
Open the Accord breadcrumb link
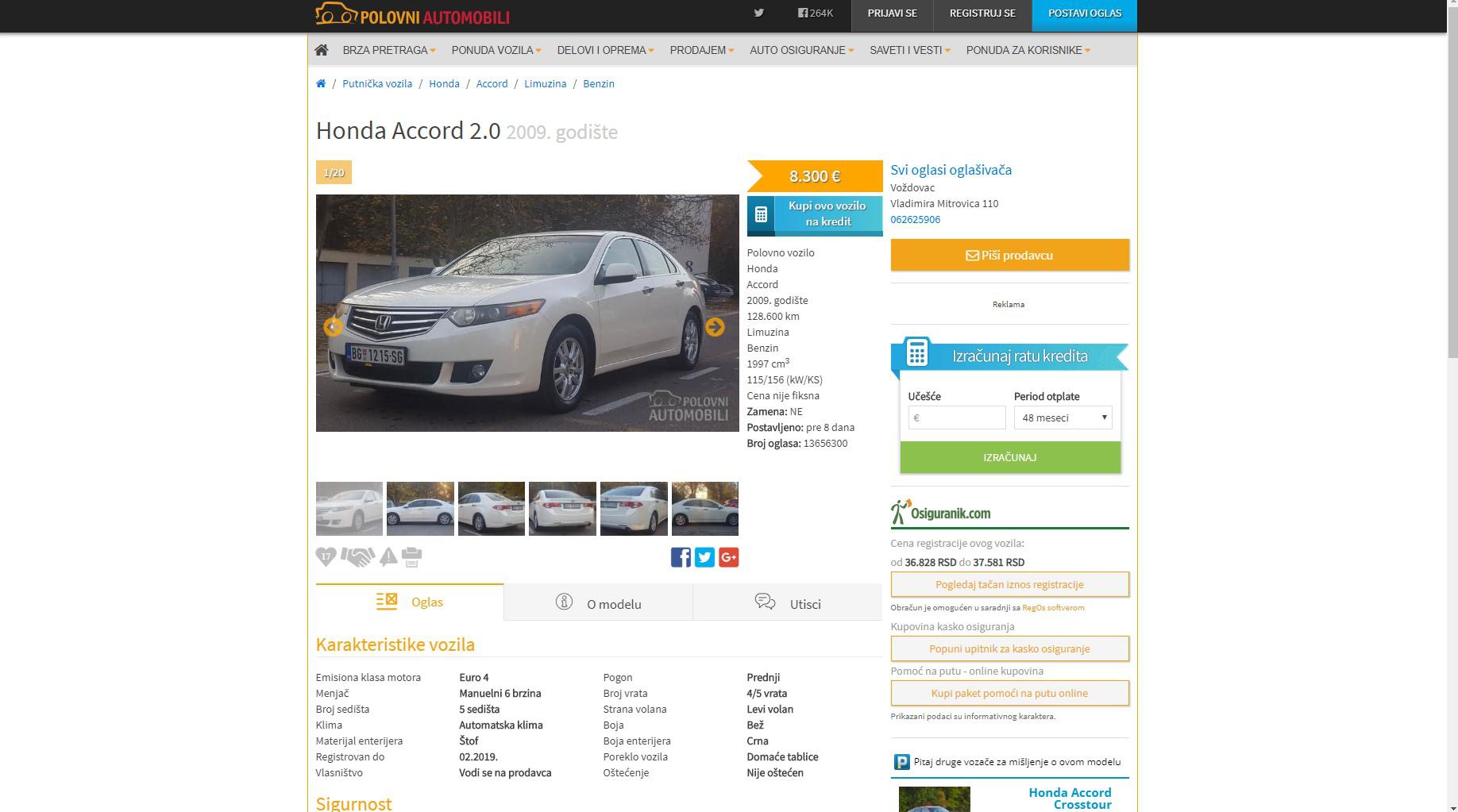(492, 83)
